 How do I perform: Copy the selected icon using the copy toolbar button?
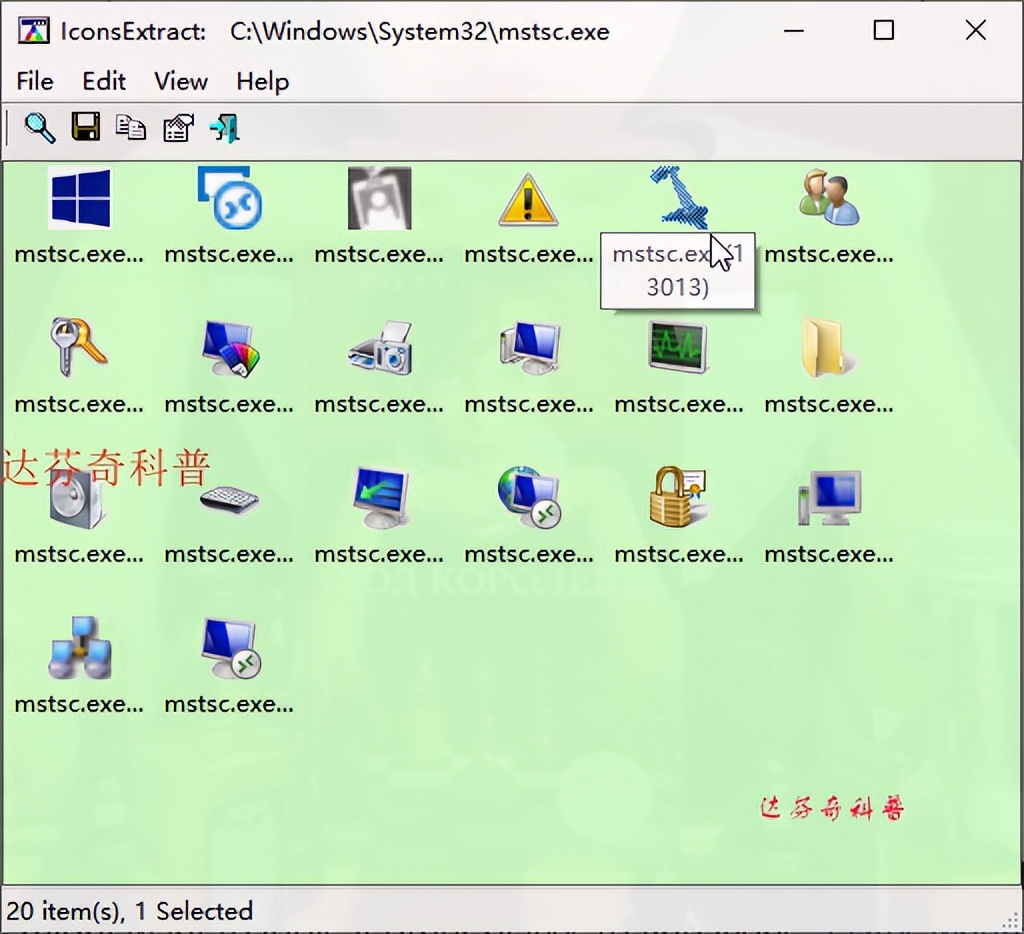(x=131, y=127)
